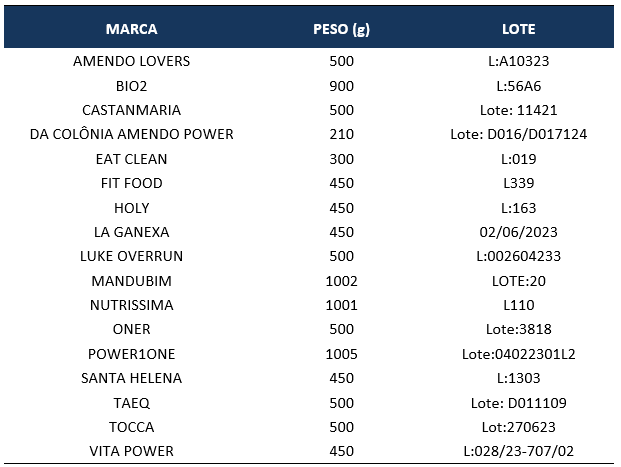Select the AMENDO LOVERS brand cell
This screenshot has width=621, height=467.
pos(131,61)
